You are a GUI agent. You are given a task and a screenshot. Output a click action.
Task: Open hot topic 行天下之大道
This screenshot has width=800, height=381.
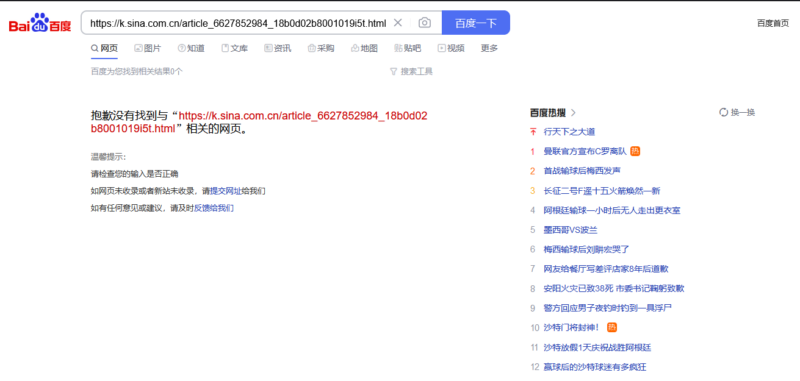tap(570, 132)
